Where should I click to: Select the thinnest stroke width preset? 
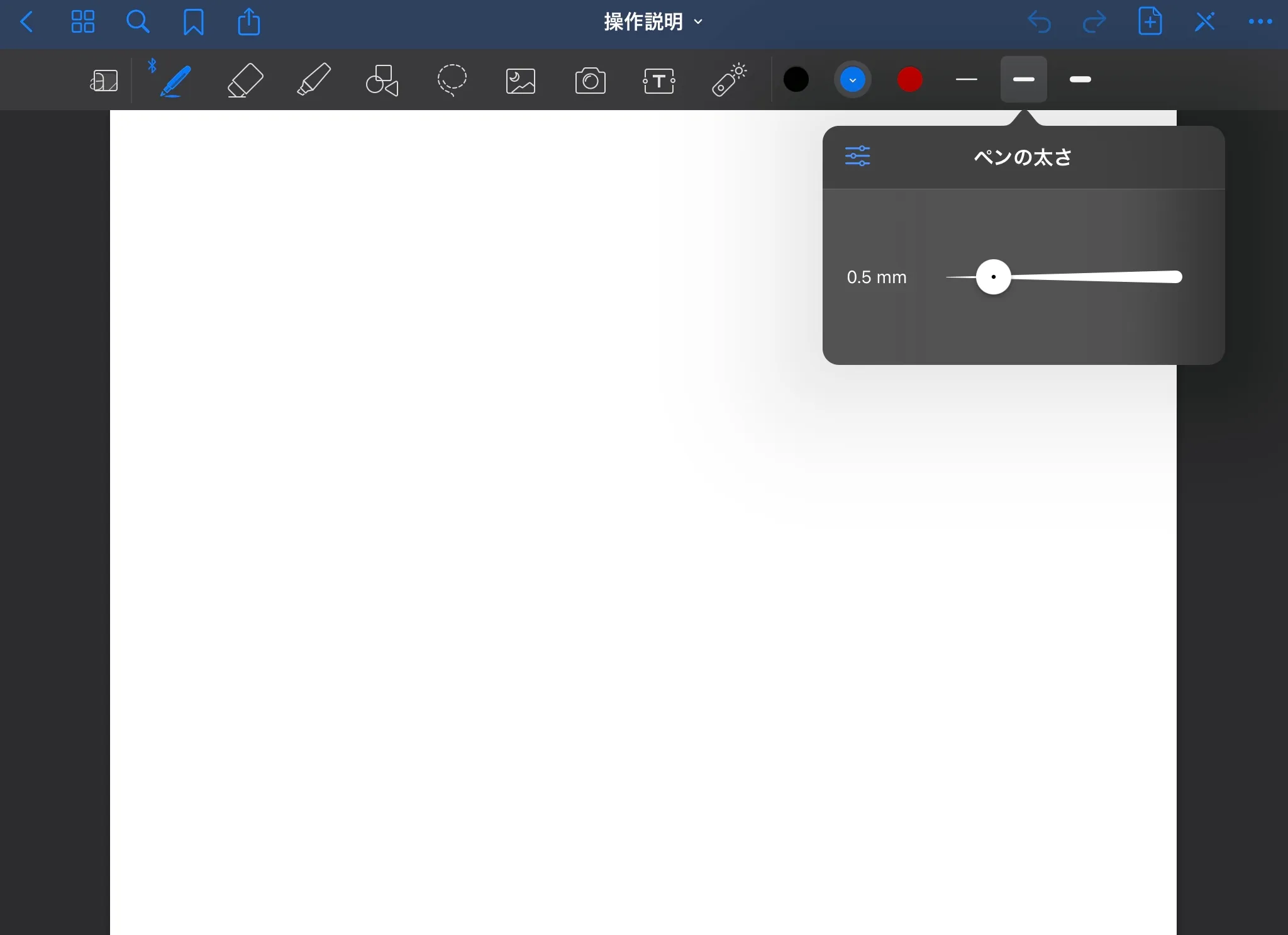pyautogui.click(x=966, y=79)
